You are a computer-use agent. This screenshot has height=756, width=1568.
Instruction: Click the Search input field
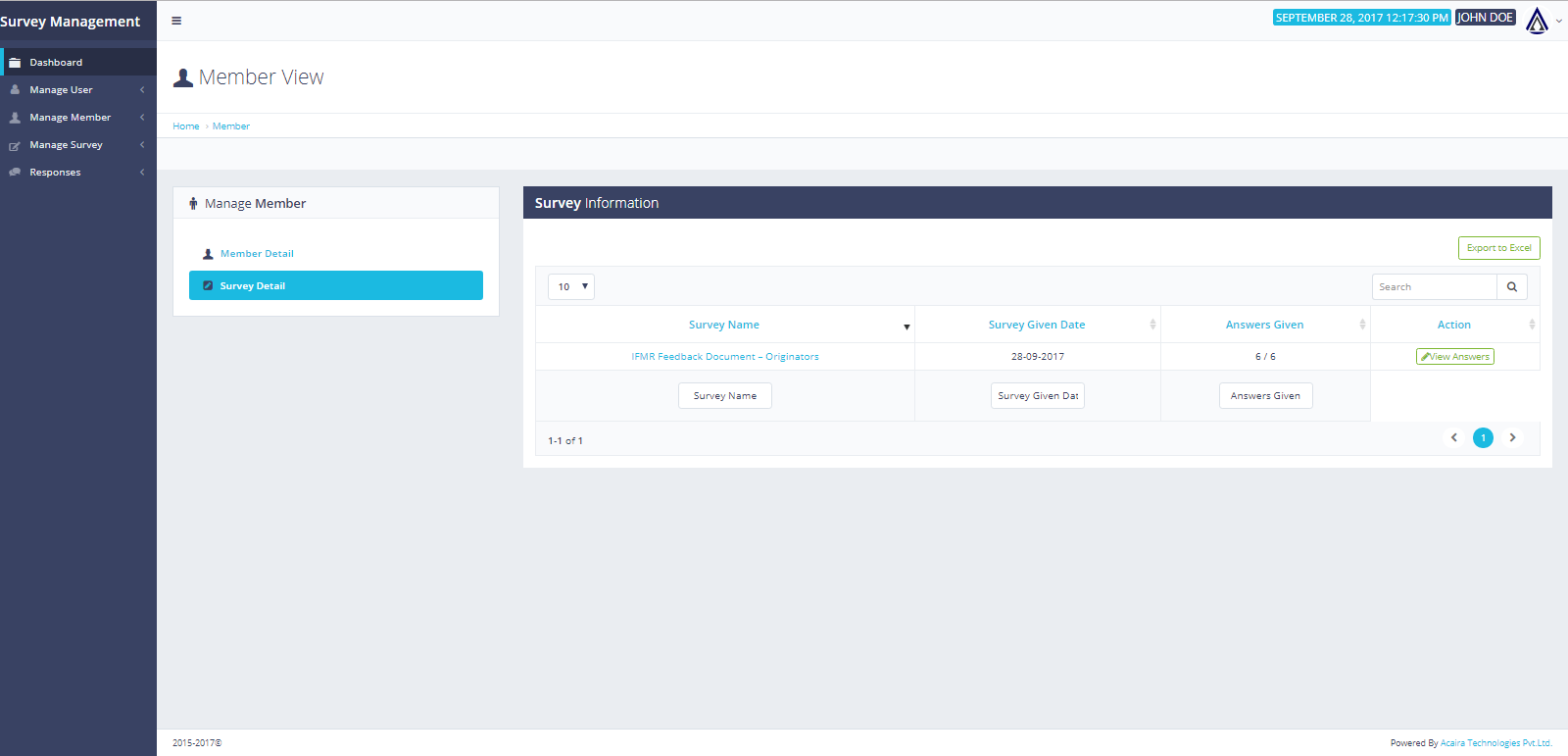coord(1434,287)
